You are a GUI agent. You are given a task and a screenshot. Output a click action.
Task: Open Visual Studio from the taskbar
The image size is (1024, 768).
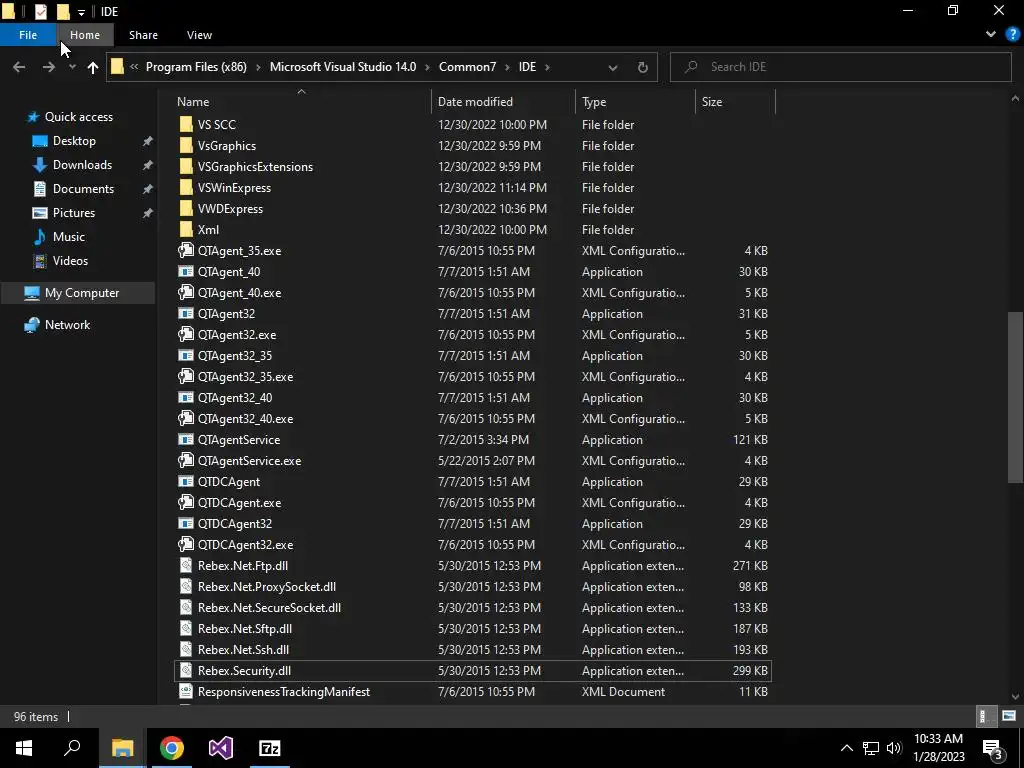coord(221,748)
